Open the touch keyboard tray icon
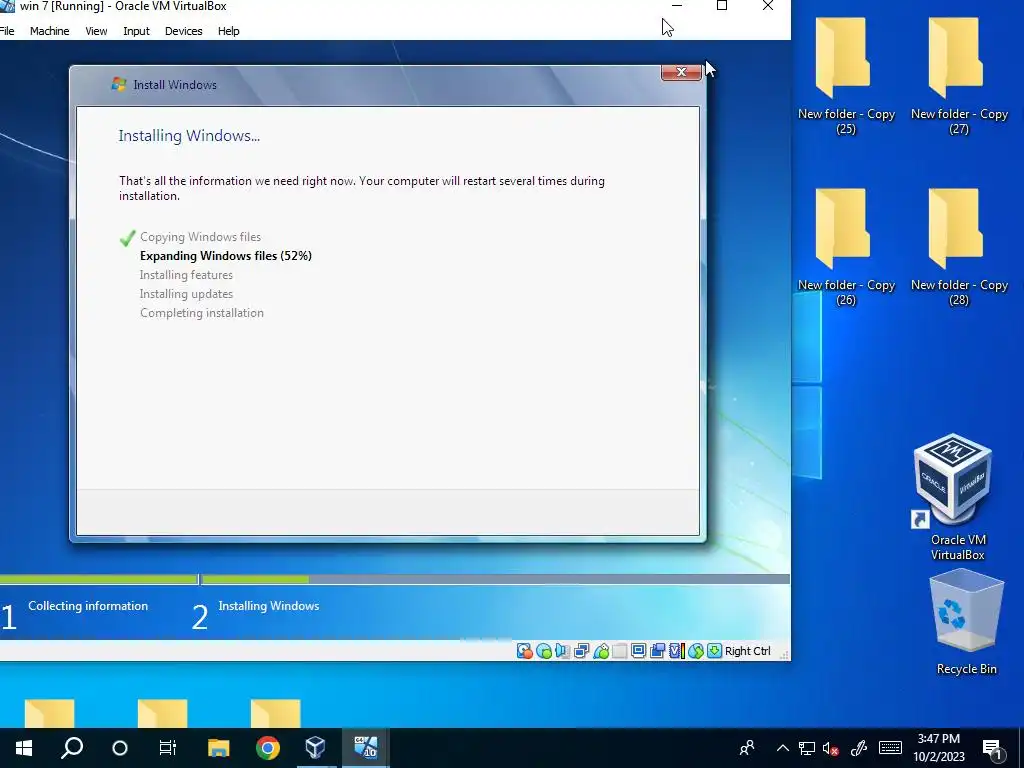Viewport: 1024px width, 768px height. (890, 748)
